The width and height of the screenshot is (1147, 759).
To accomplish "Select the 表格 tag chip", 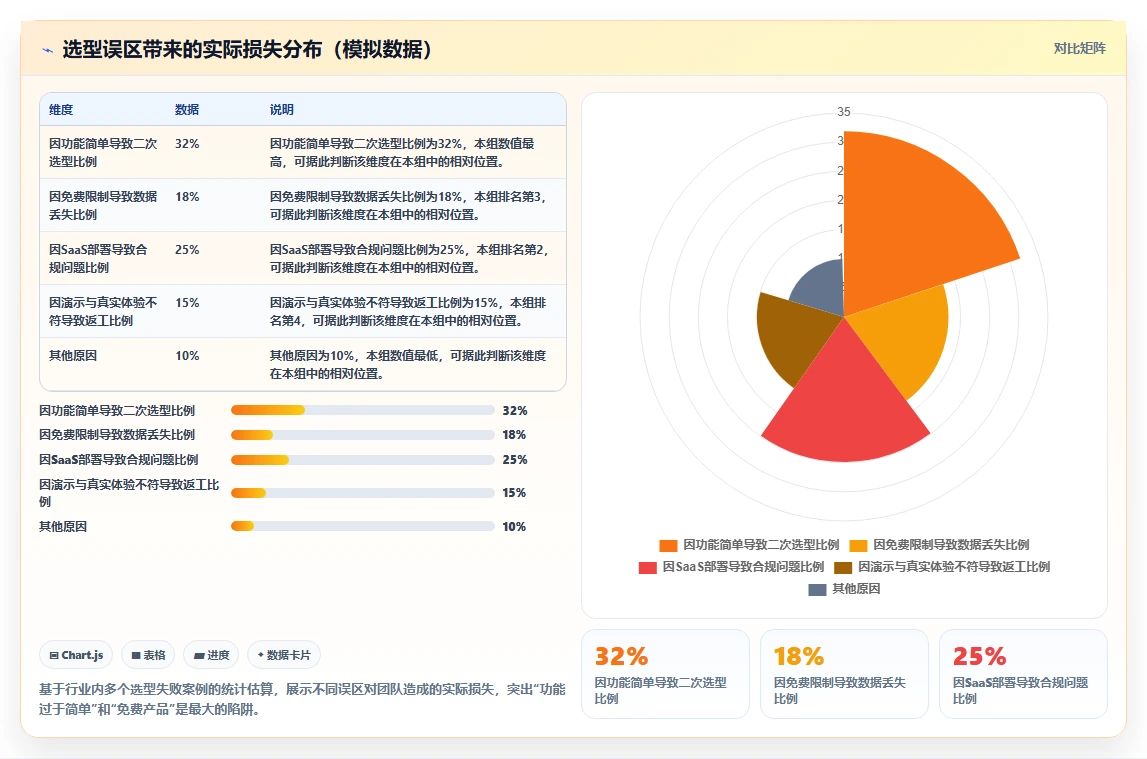I will (x=148, y=655).
